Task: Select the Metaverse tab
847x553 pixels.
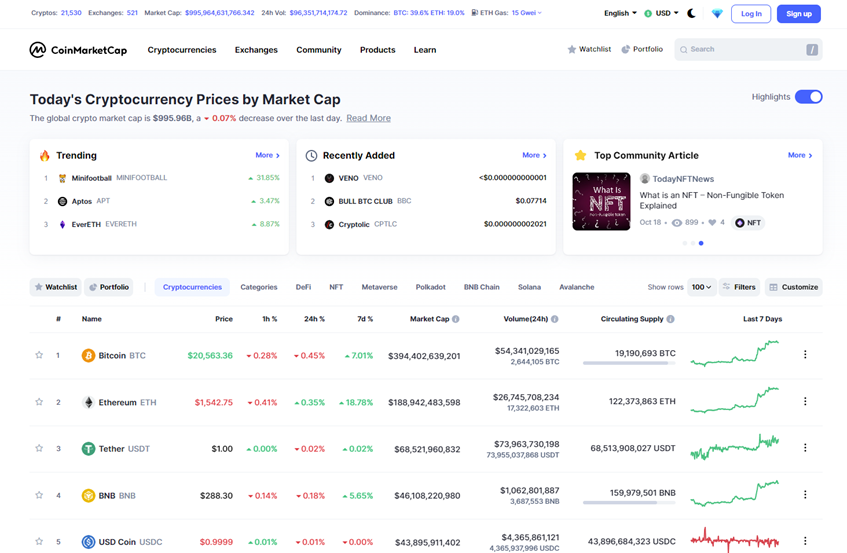Action: (x=379, y=287)
